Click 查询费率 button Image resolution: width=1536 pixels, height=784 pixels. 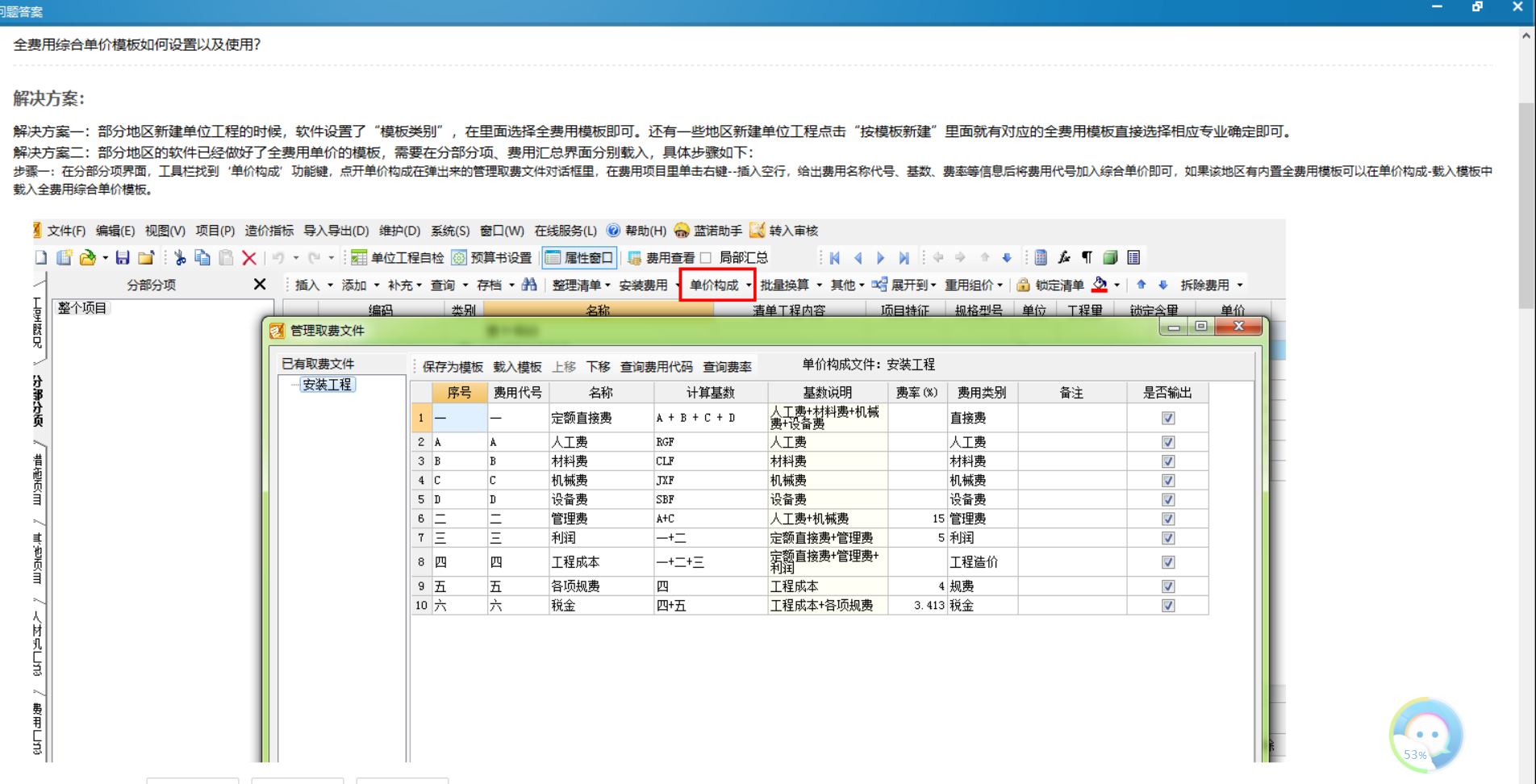(x=727, y=367)
